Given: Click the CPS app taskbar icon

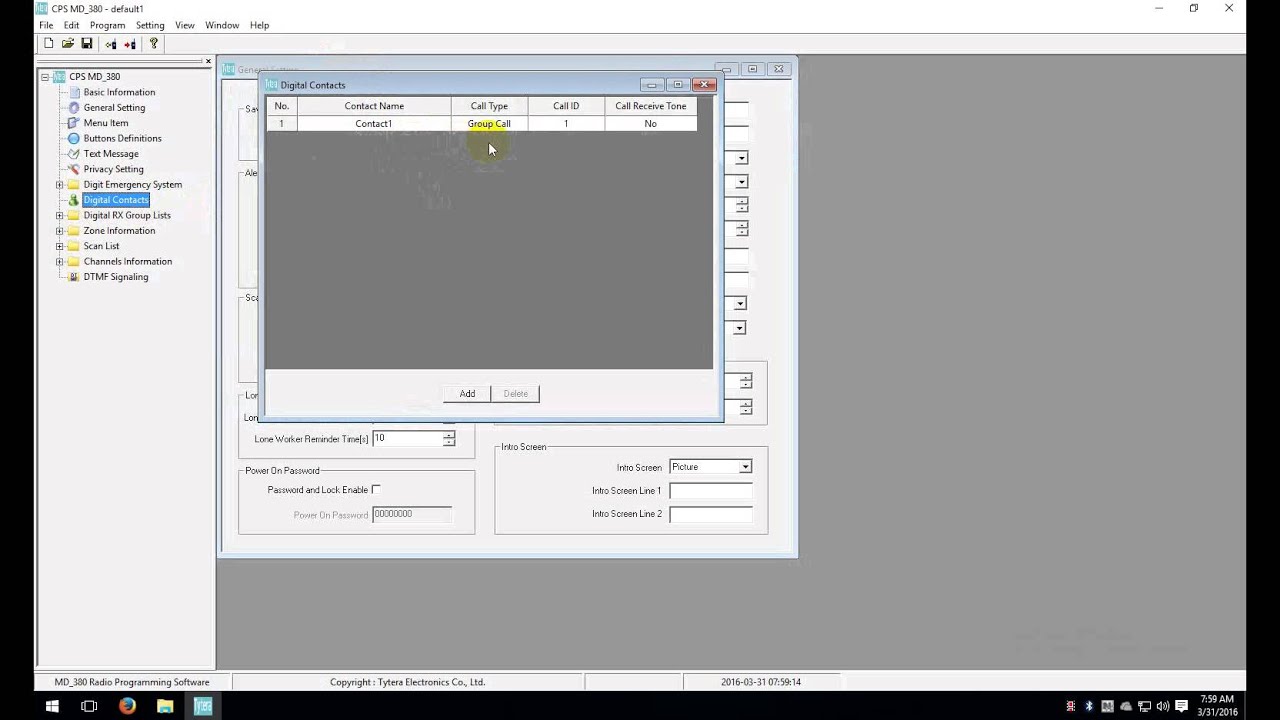Looking at the screenshot, I should coord(203,706).
